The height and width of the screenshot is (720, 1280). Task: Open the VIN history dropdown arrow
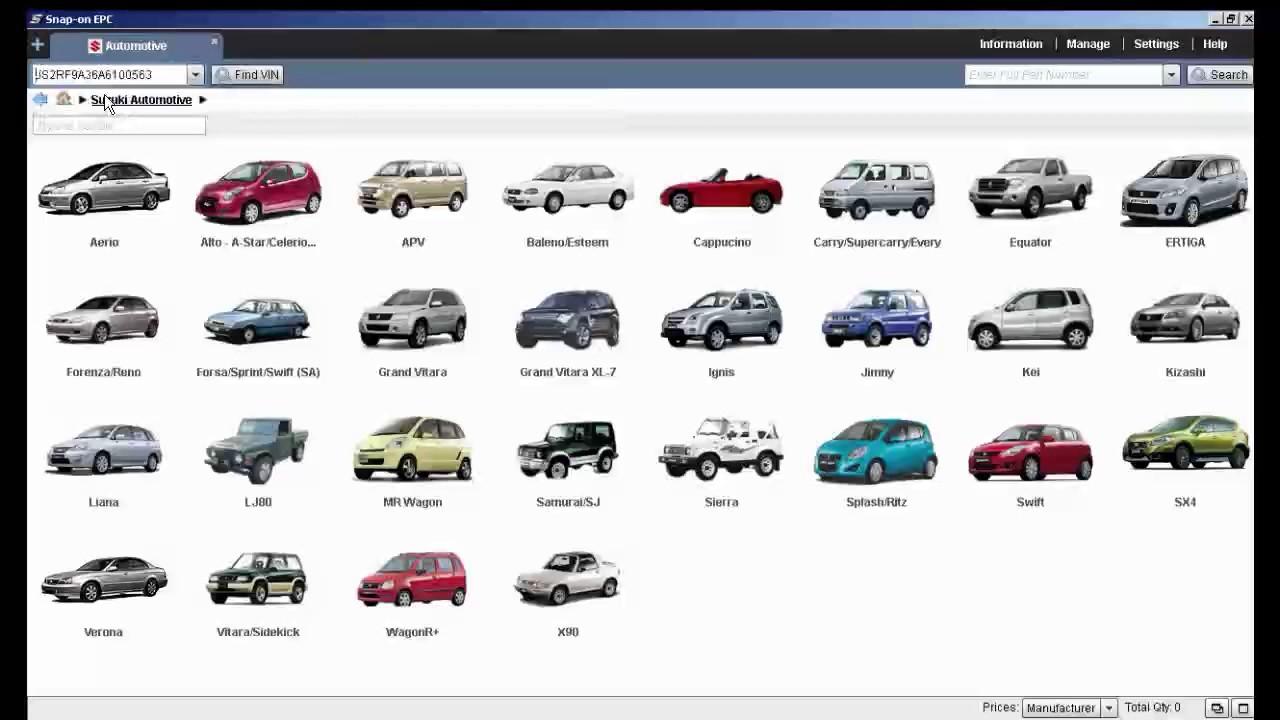[196, 74]
